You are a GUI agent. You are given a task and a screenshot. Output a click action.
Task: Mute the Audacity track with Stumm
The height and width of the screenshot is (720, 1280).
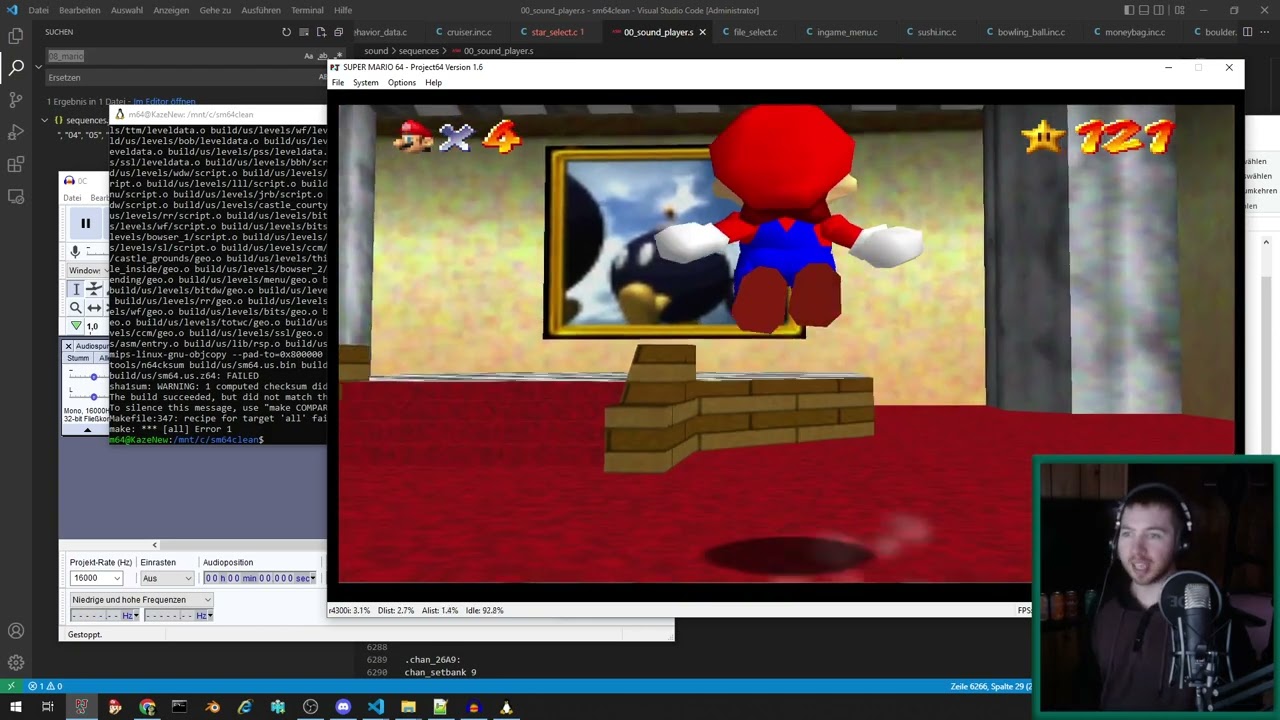(78, 358)
